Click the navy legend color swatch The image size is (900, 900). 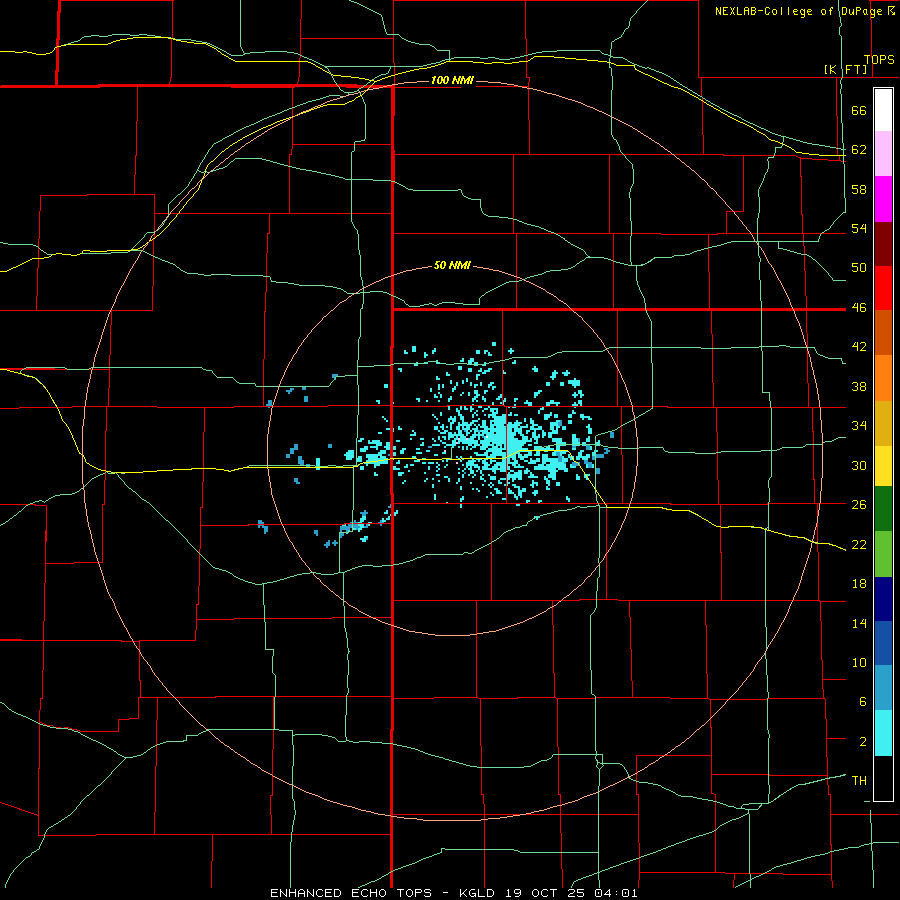point(883,599)
